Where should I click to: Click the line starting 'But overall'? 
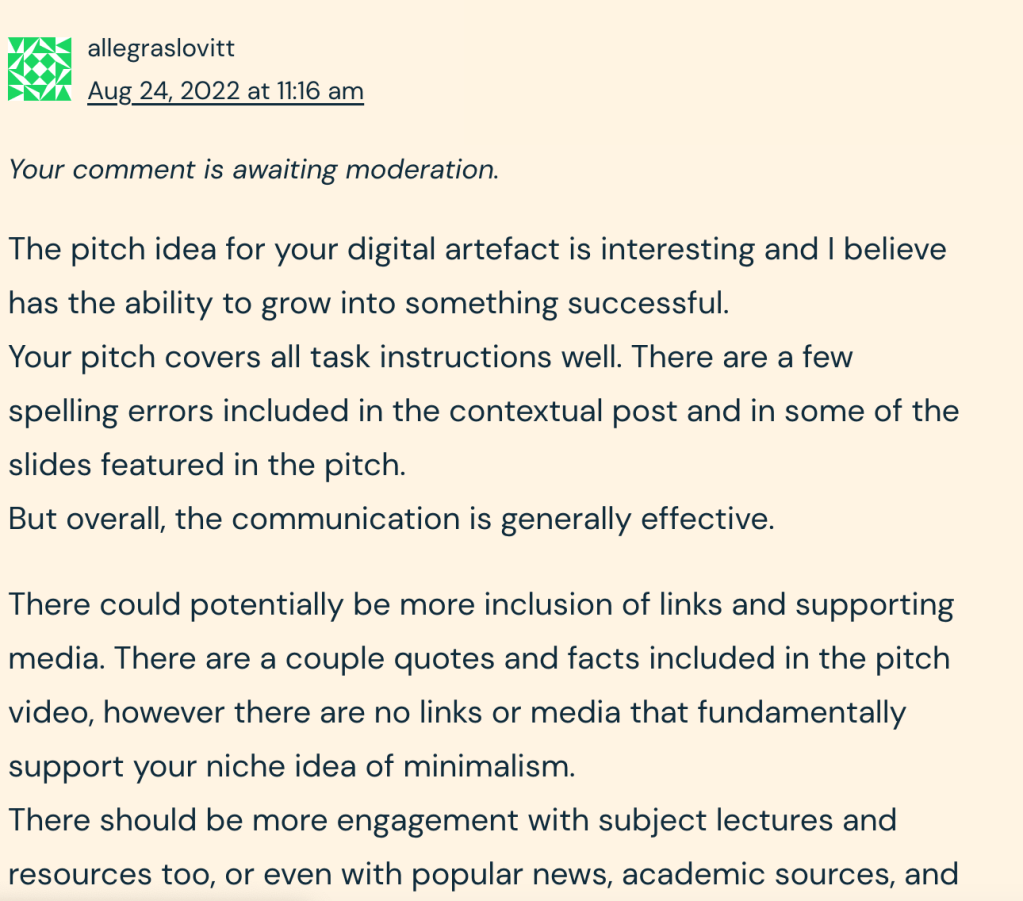click(x=391, y=519)
